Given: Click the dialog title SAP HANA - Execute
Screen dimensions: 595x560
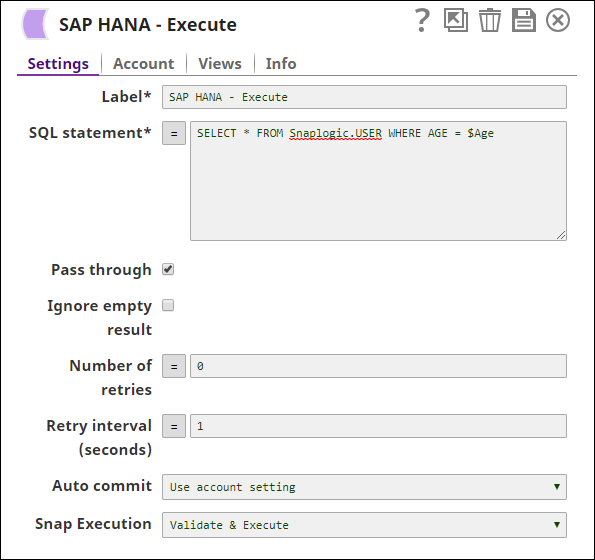Looking at the screenshot, I should click(148, 25).
